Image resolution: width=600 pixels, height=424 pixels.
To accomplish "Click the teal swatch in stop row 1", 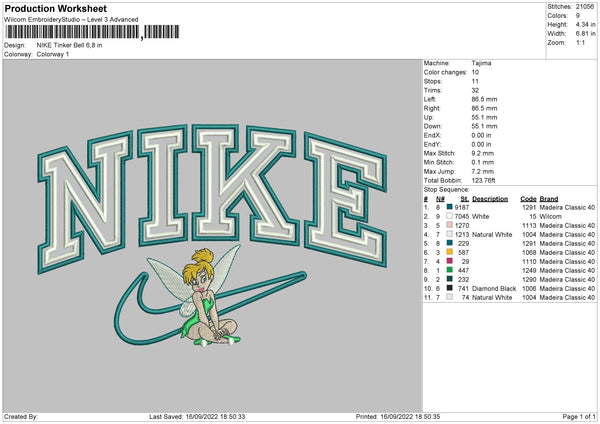I will [x=449, y=207].
